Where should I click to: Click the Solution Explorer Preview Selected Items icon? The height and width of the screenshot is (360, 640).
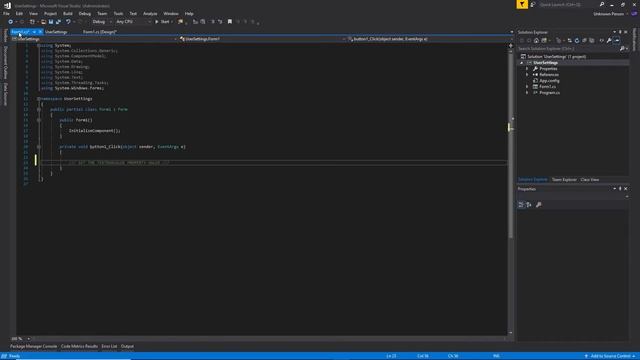coord(617,40)
